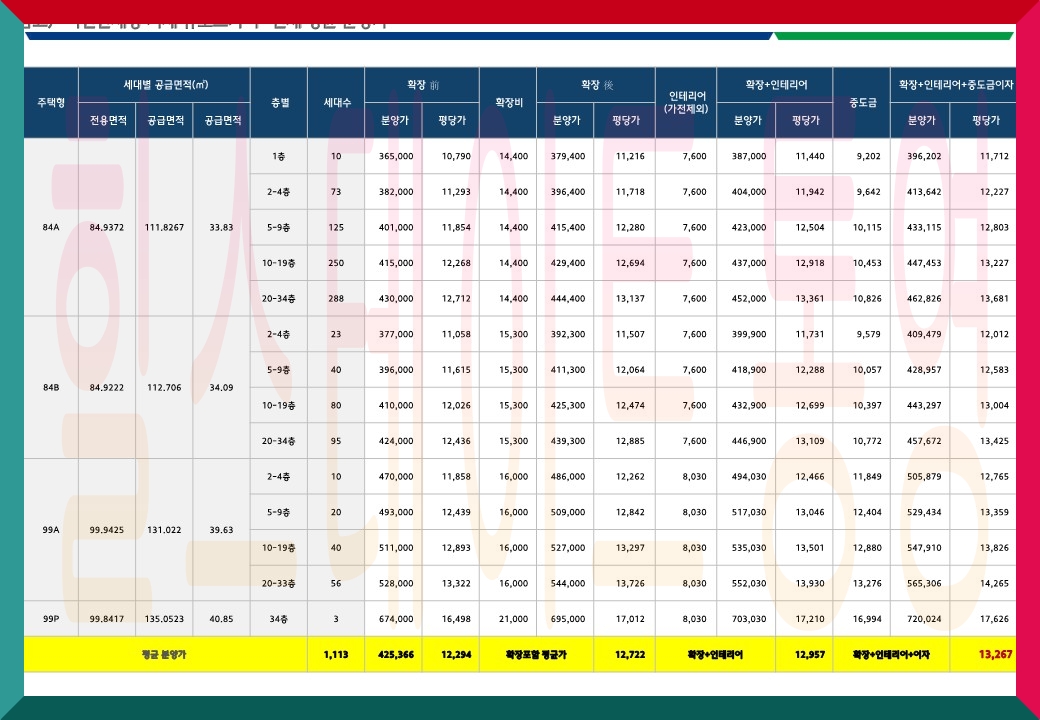Click the 전용면적 sub-header
Screen dimensions: 1040x720
tap(107, 121)
